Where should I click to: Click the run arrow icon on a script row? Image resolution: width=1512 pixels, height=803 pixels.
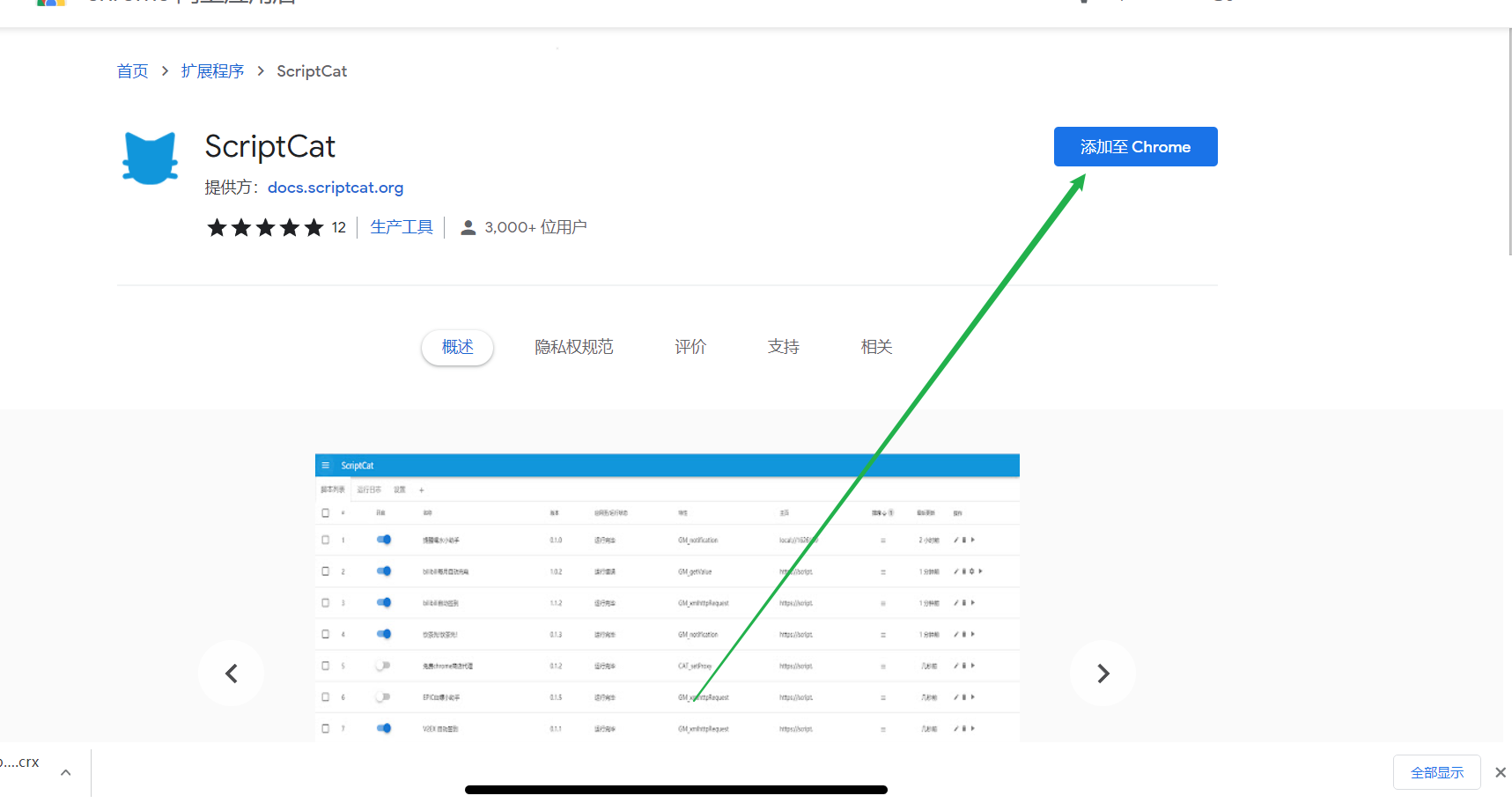click(x=973, y=539)
